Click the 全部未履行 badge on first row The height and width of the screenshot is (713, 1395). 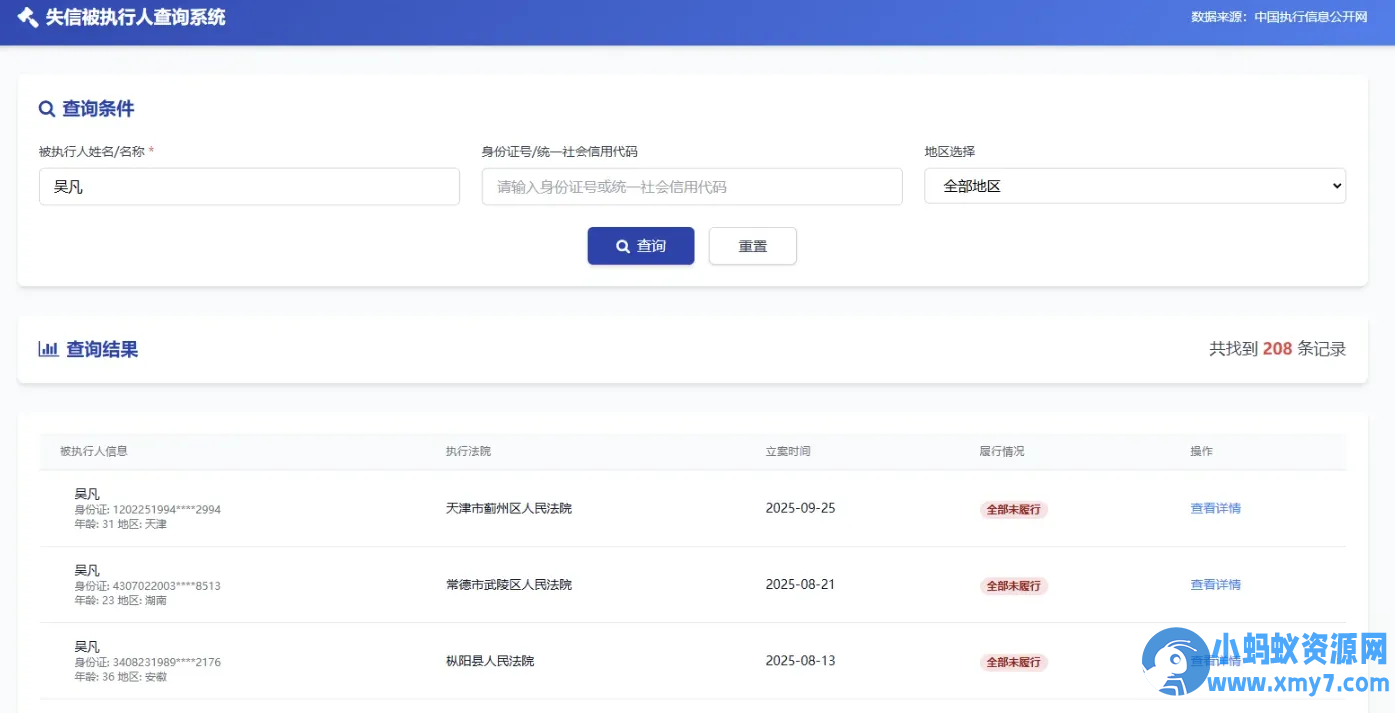pos(1013,509)
